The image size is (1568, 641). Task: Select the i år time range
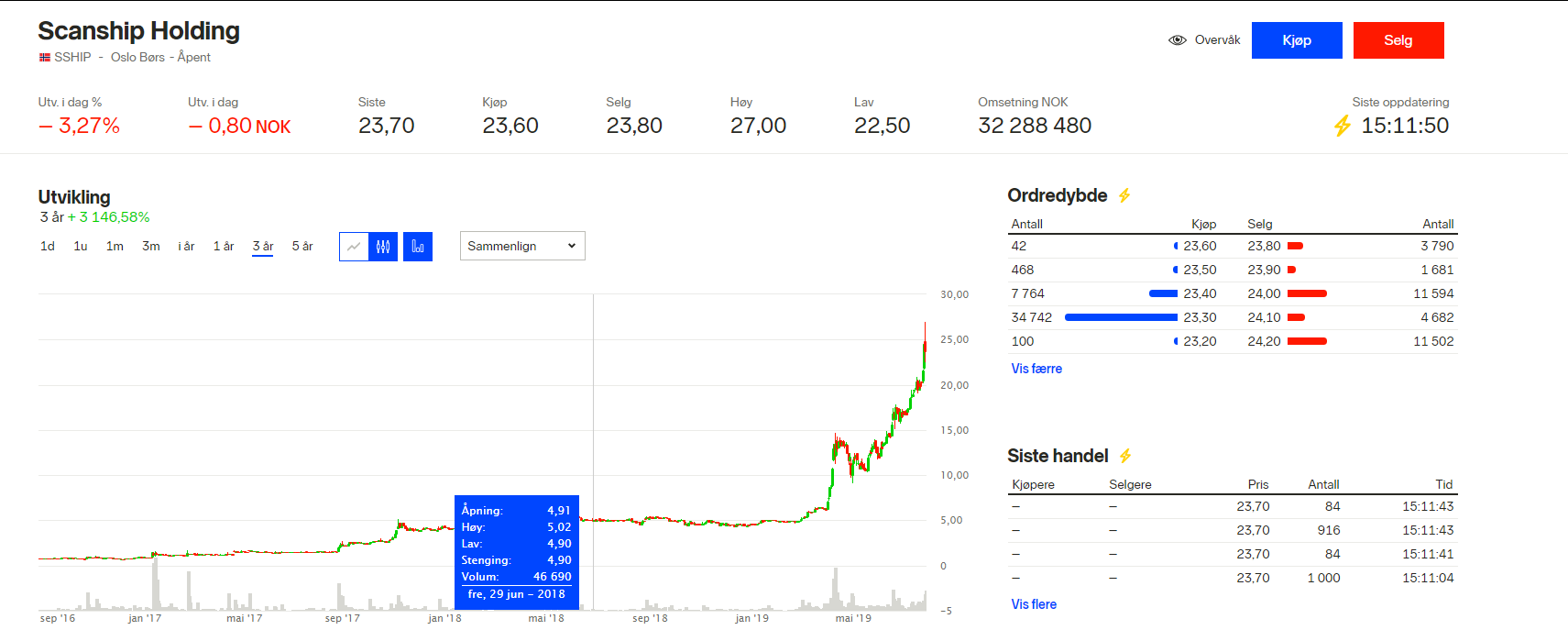(x=186, y=246)
